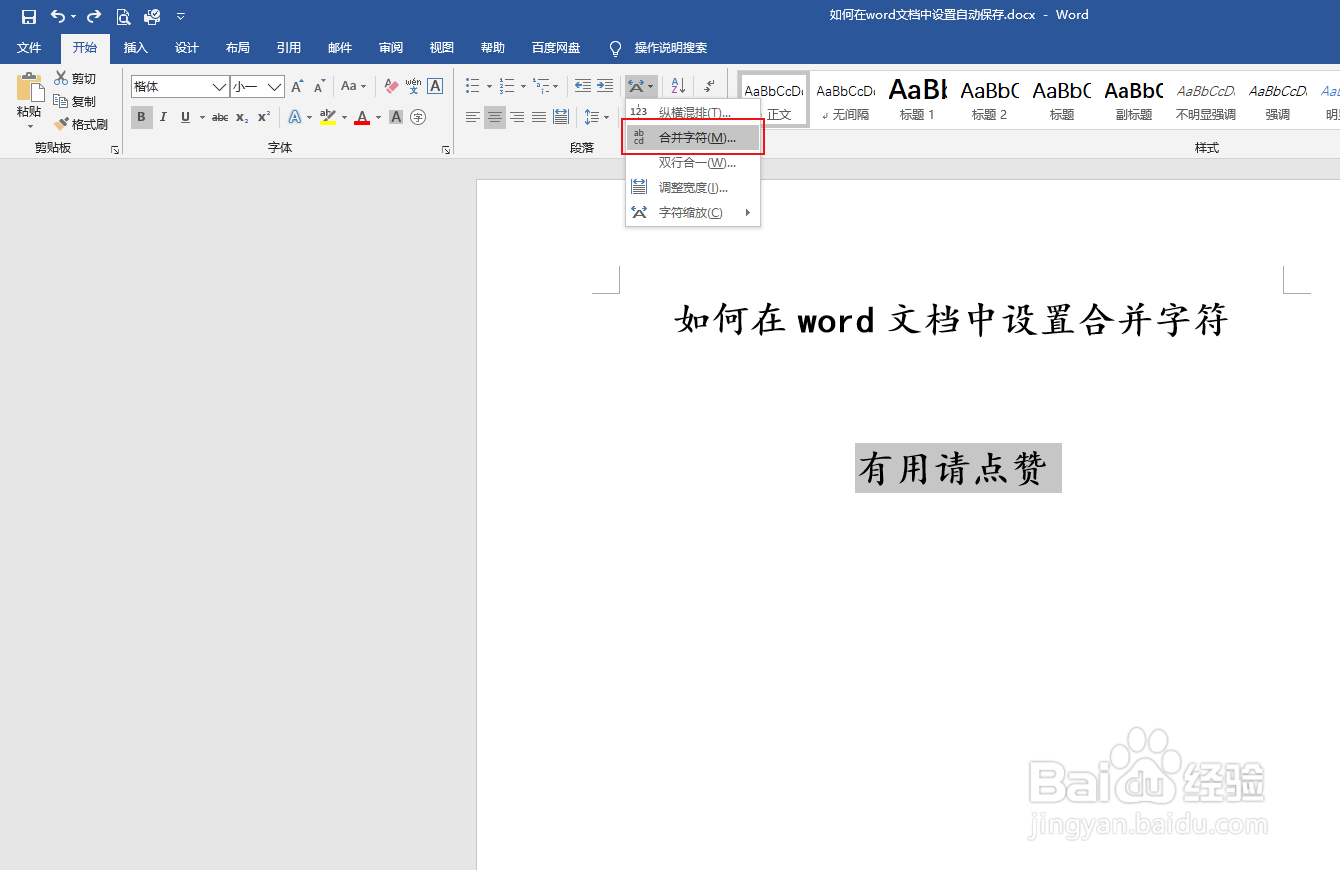The width and height of the screenshot is (1340, 870).
Task: Open Print Preview from the quick access toolbar
Action: tap(123, 16)
